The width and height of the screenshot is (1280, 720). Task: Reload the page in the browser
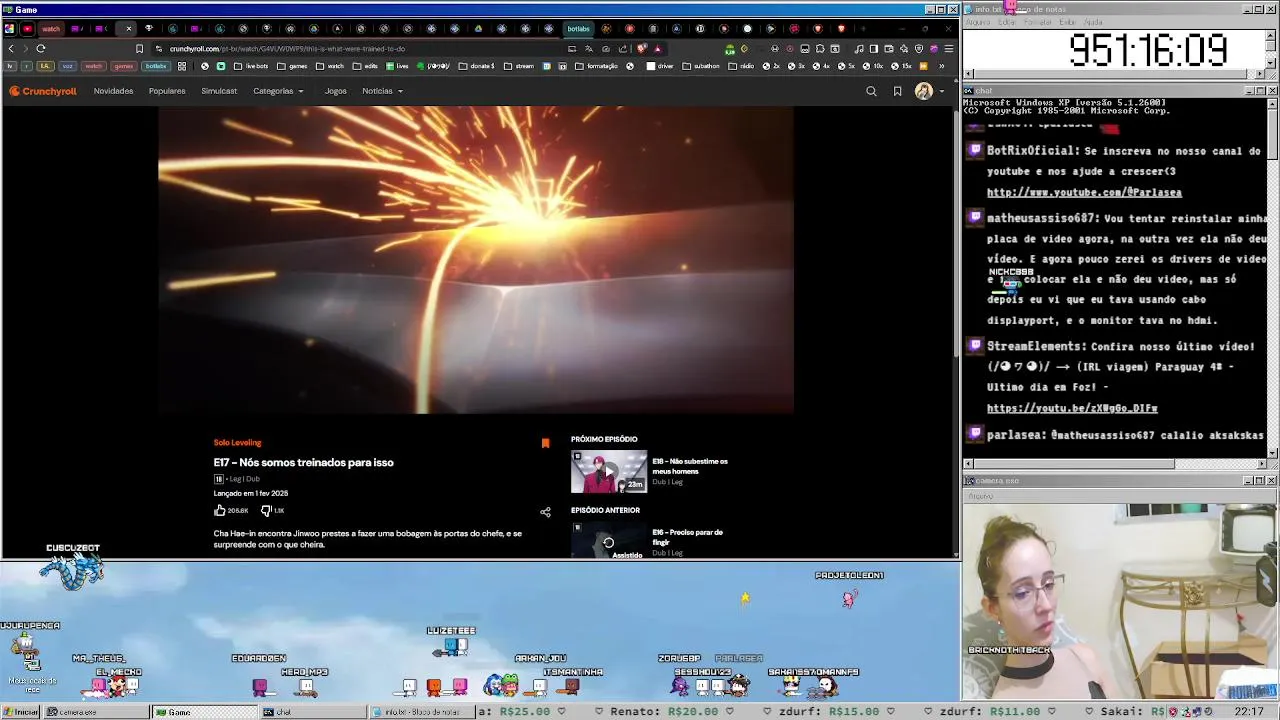41,48
